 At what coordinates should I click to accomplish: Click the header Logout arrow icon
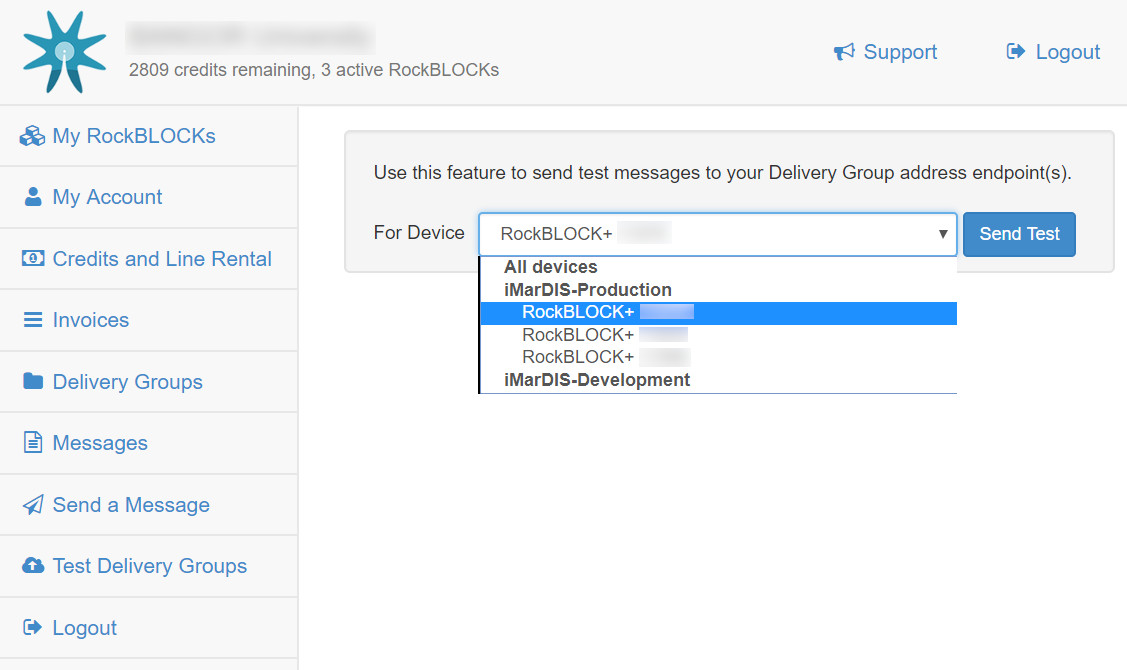click(x=1016, y=51)
